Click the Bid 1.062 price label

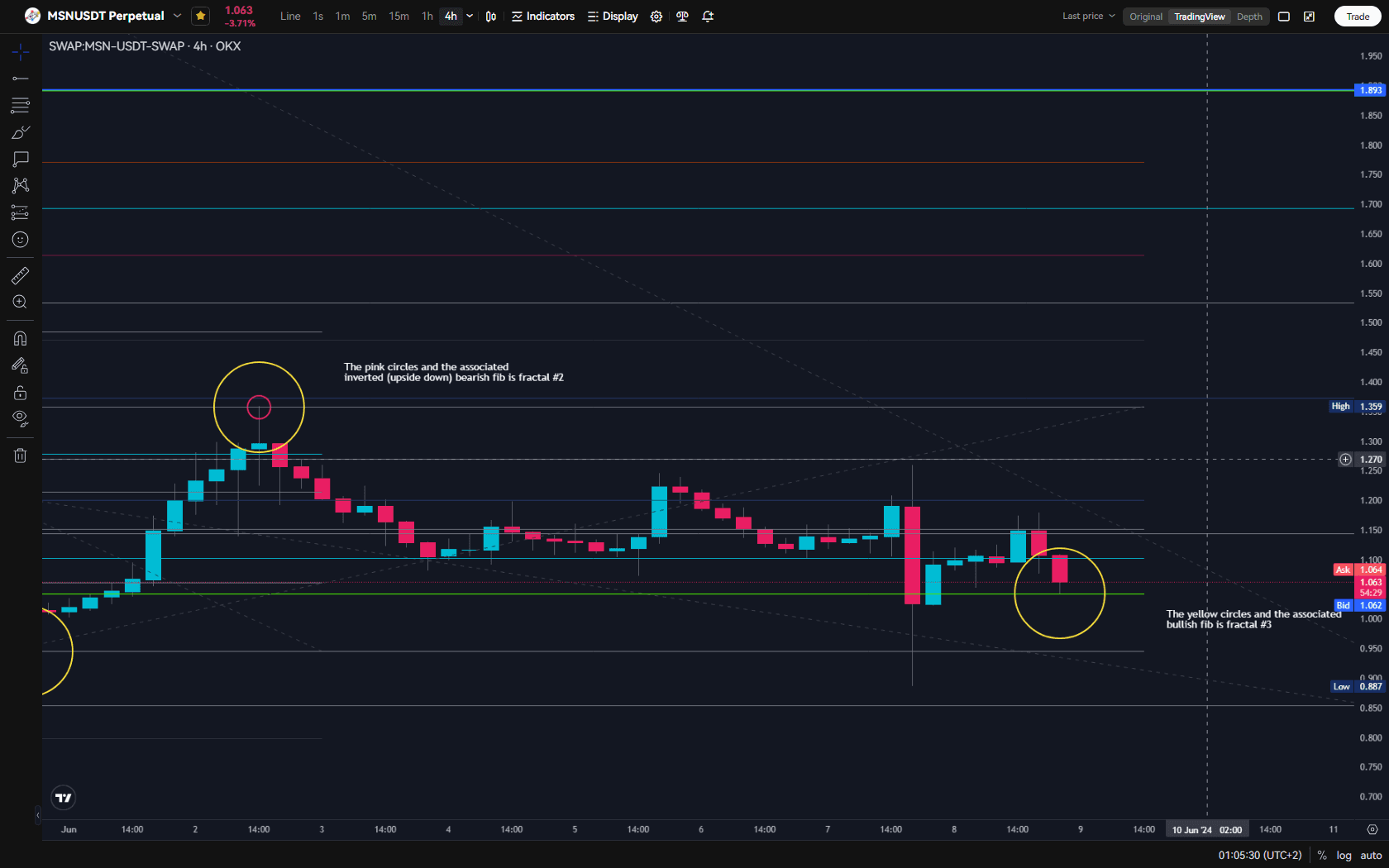click(x=1358, y=605)
